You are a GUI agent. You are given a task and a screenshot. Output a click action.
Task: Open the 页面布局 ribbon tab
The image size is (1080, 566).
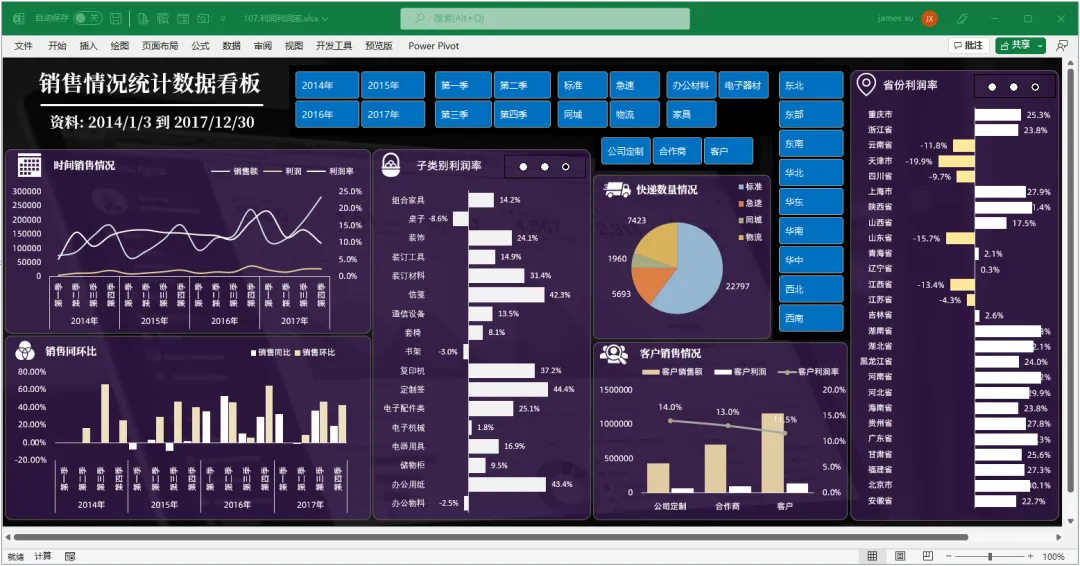pyautogui.click(x=160, y=45)
